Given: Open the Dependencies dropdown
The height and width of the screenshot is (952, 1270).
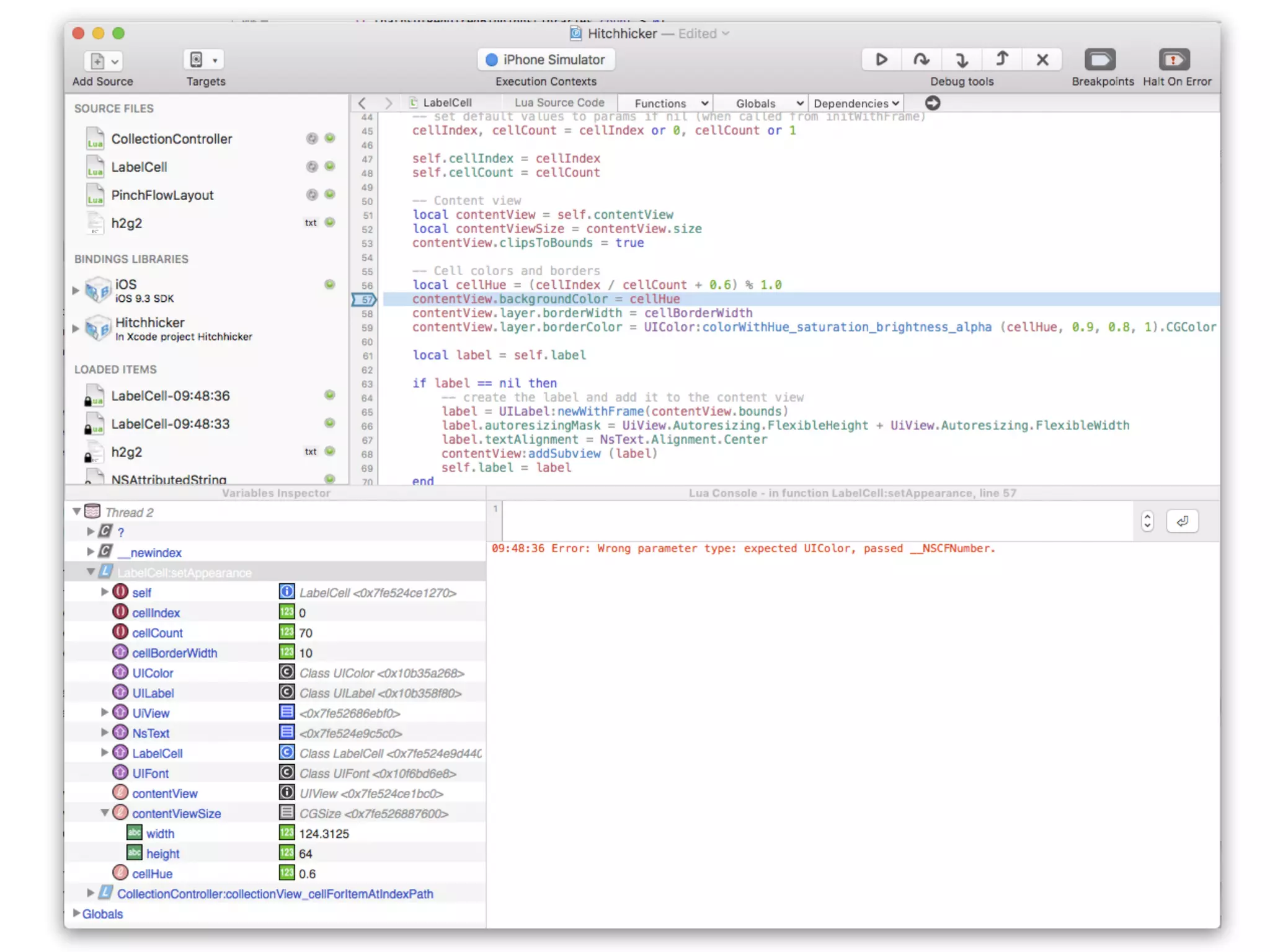Looking at the screenshot, I should coord(856,104).
